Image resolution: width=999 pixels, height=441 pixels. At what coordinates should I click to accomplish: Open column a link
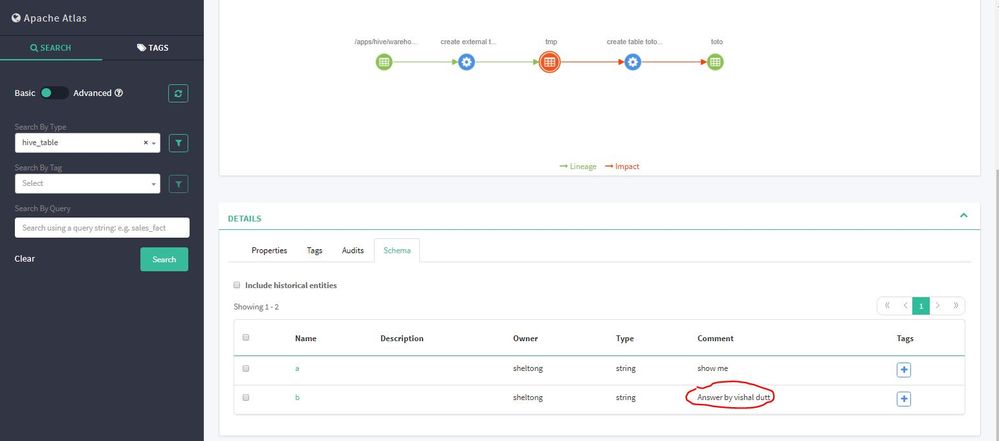(x=297, y=368)
